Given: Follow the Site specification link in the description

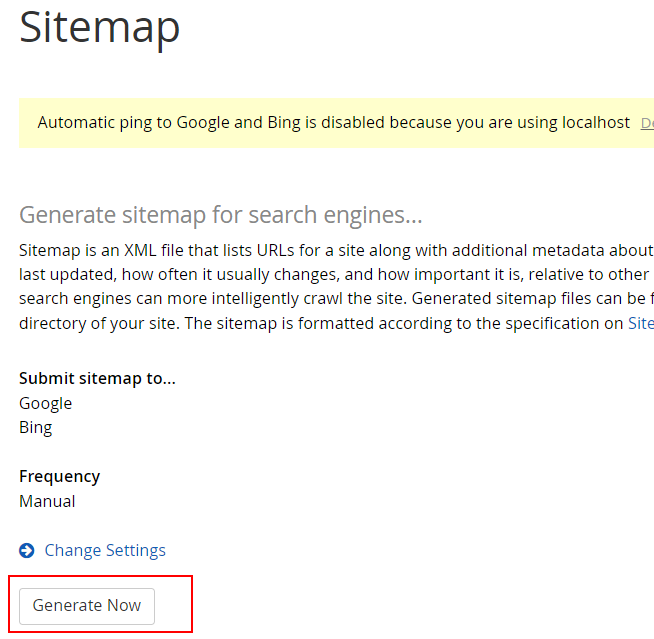Looking at the screenshot, I should tap(641, 323).
